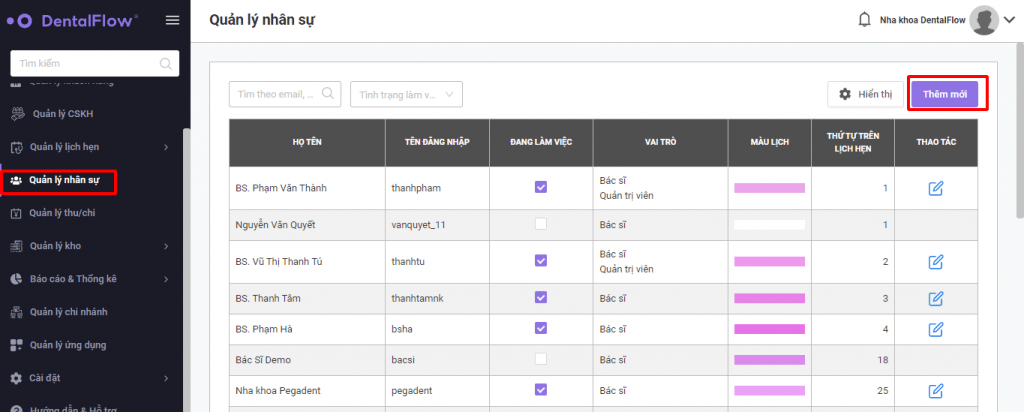Image resolution: width=1024 pixels, height=412 pixels.
Task: Edit BS. Phạm Văn Thành record
Action: (936, 188)
